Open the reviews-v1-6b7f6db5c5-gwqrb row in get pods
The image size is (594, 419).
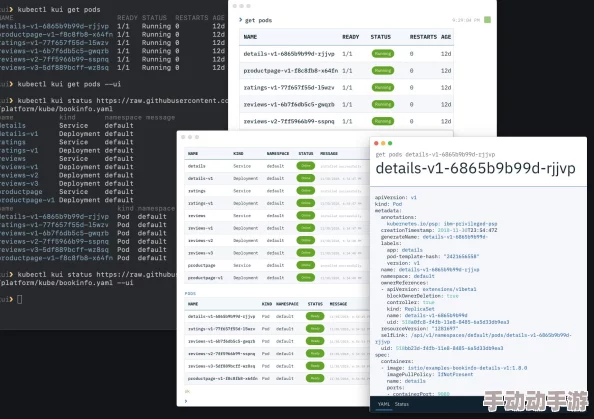click(346, 104)
